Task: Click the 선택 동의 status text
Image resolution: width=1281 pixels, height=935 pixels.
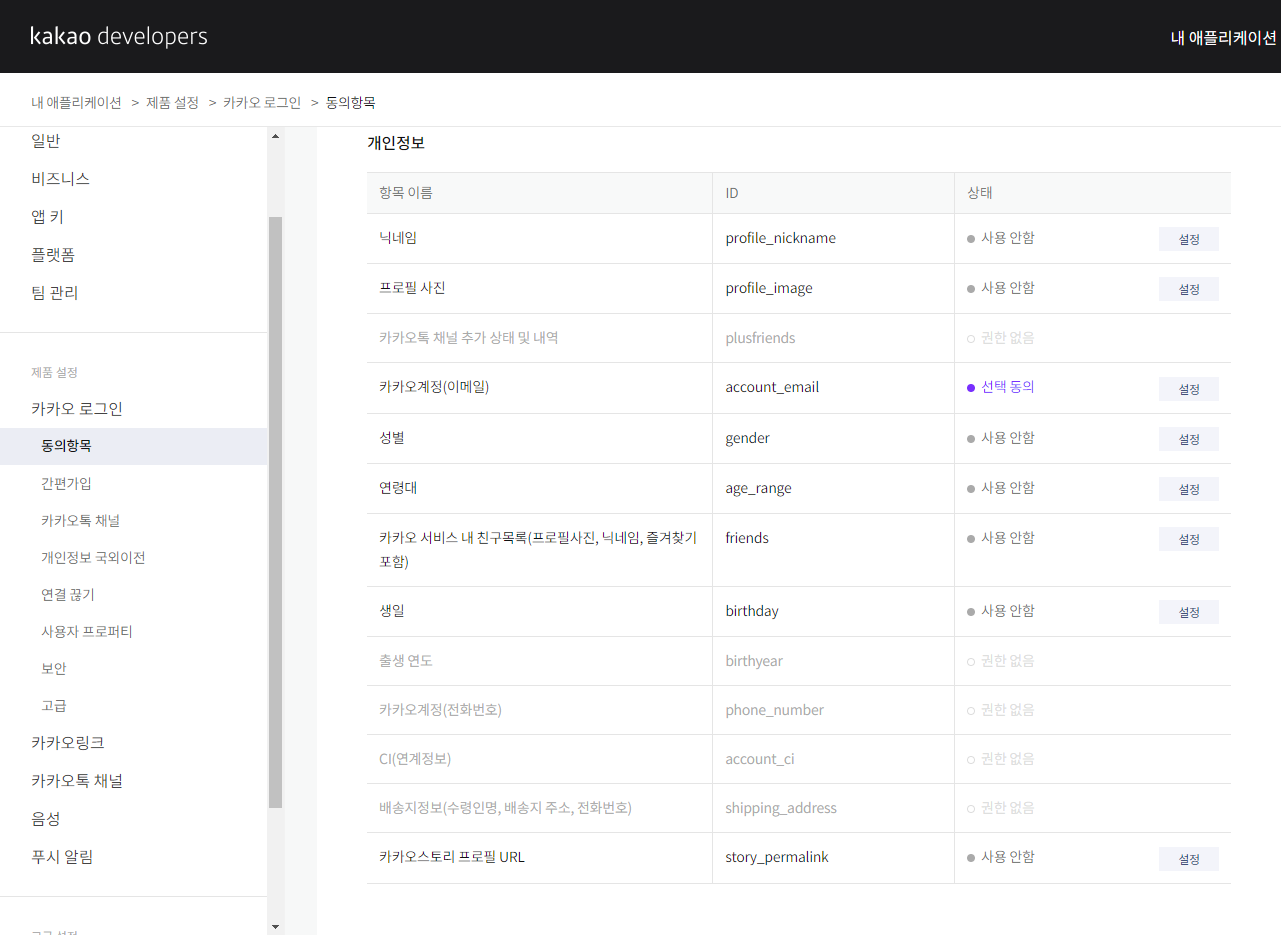Action: tap(1008, 387)
